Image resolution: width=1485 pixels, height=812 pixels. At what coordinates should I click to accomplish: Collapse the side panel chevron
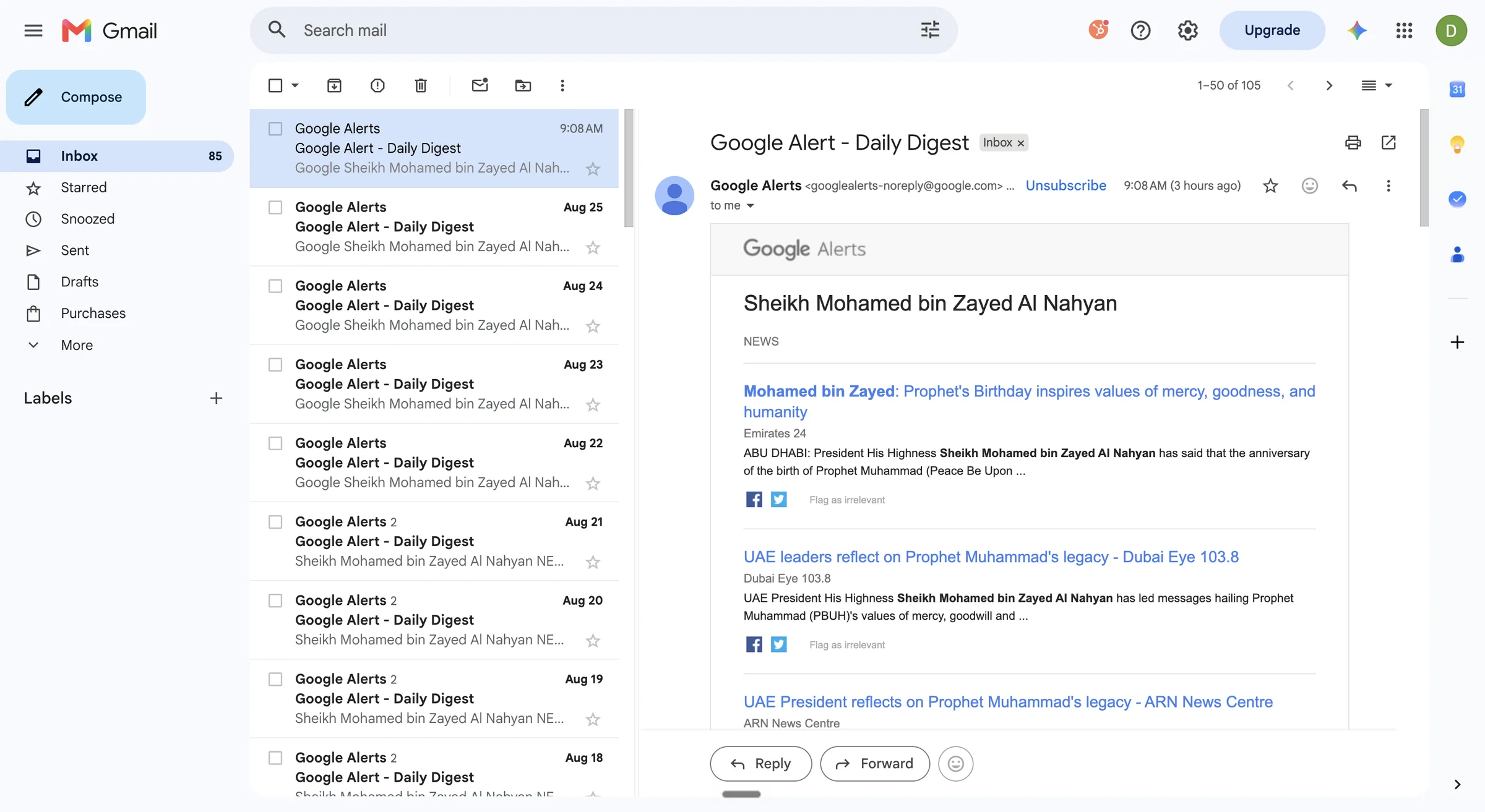click(1457, 784)
